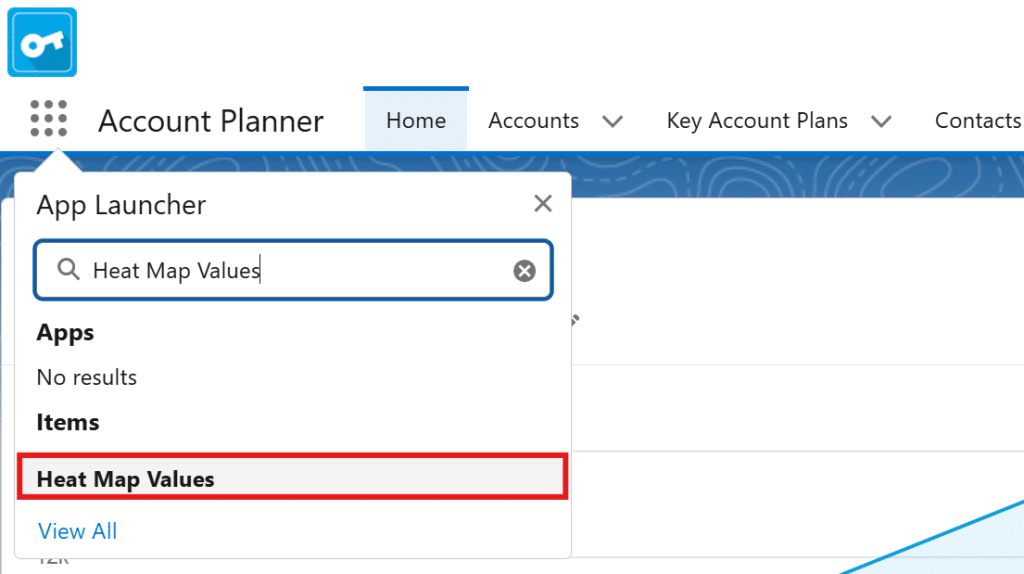Click the No results message
Screen dimensions: 1024x574
pos(87,377)
